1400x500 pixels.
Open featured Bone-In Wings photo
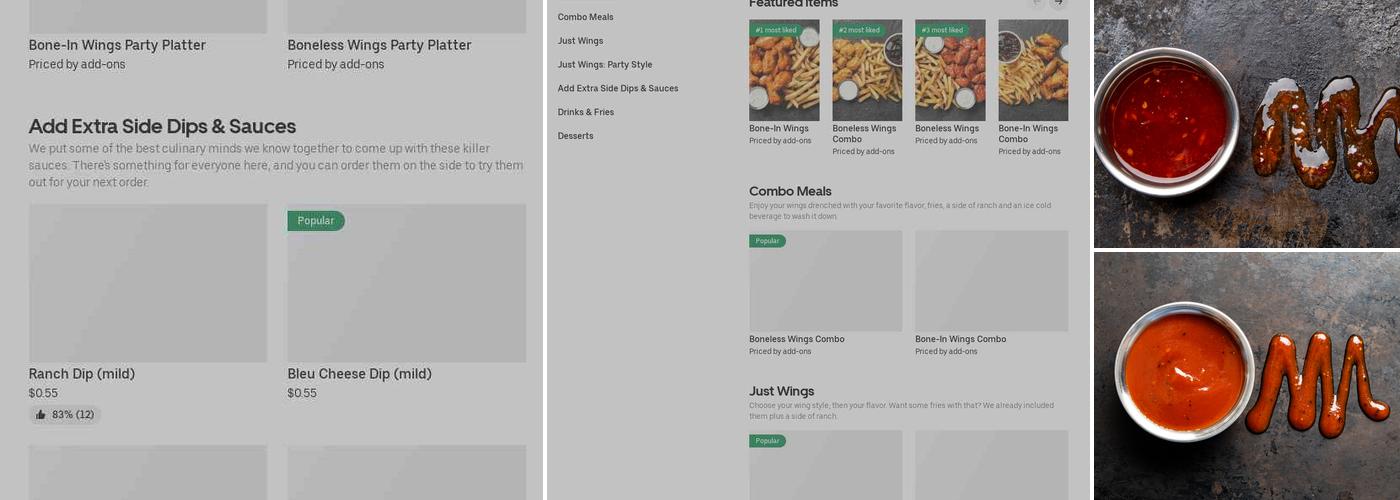[x=784, y=72]
